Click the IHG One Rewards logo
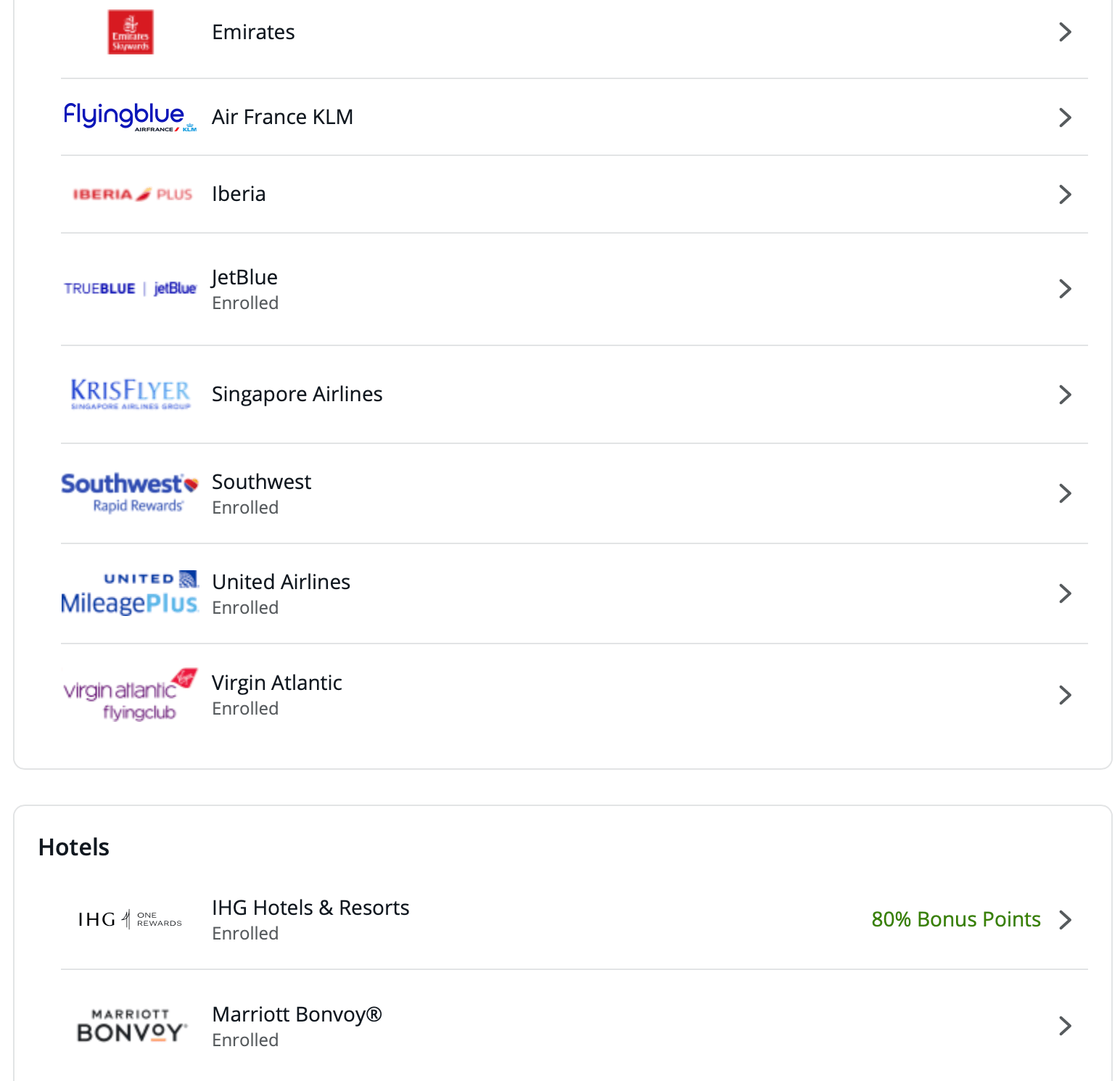The width and height of the screenshot is (1120, 1081). click(130, 919)
